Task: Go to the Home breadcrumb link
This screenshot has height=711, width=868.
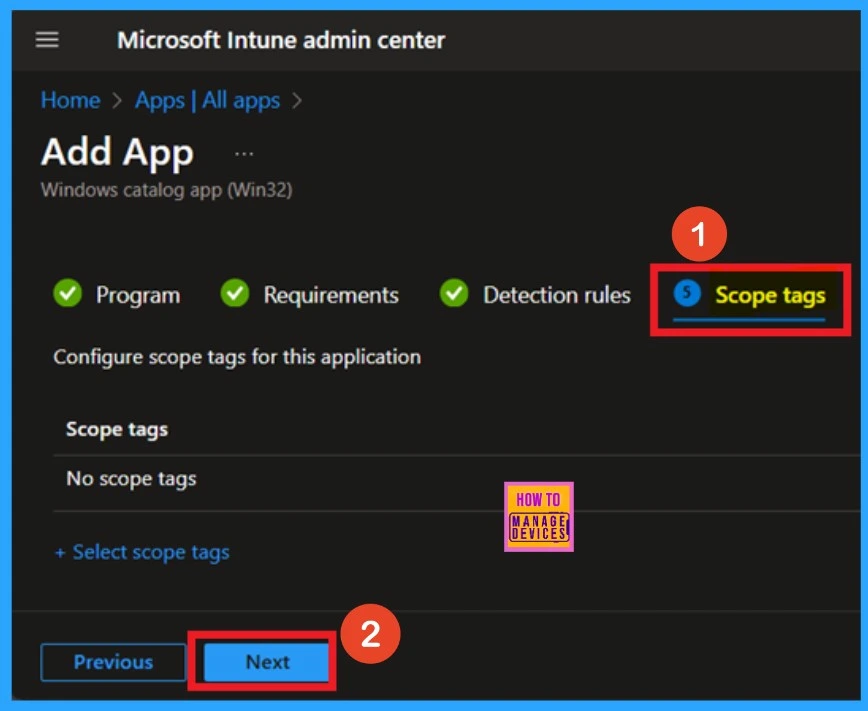Action: [x=70, y=101]
